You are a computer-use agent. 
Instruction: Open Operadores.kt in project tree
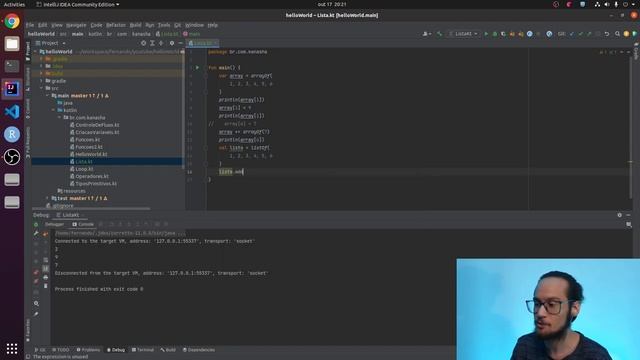point(92,176)
